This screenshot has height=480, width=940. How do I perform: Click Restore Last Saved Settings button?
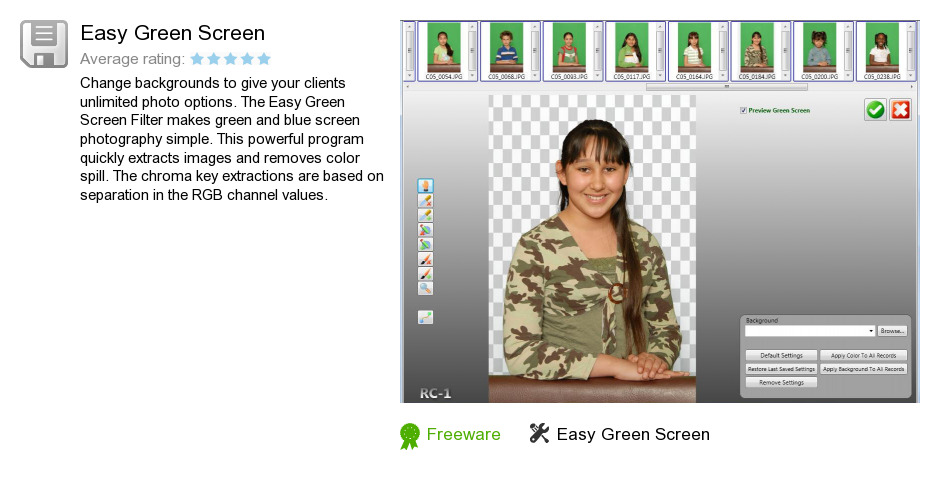(x=781, y=369)
